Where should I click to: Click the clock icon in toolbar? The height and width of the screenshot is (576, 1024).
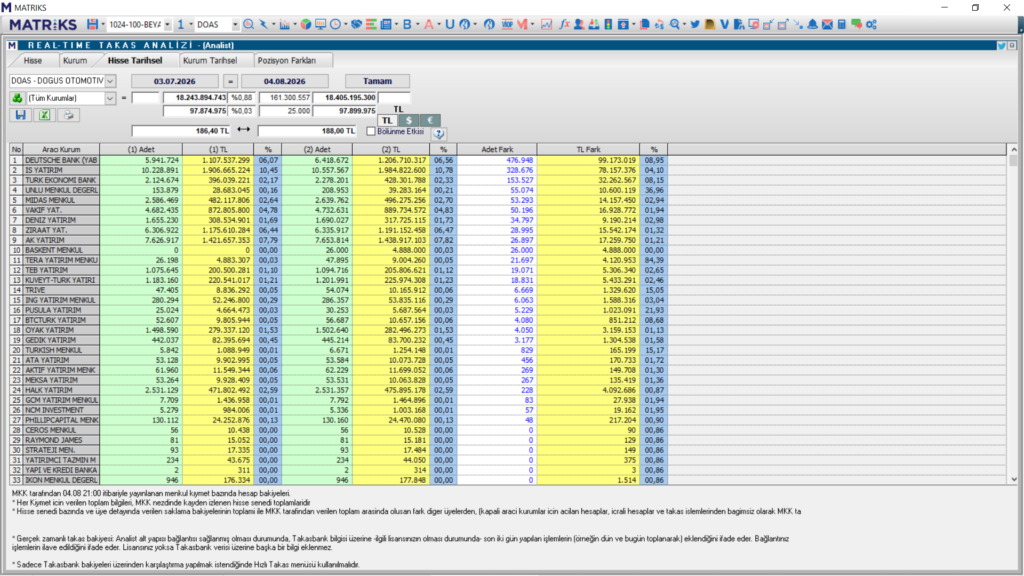pyautogui.click(x=336, y=24)
